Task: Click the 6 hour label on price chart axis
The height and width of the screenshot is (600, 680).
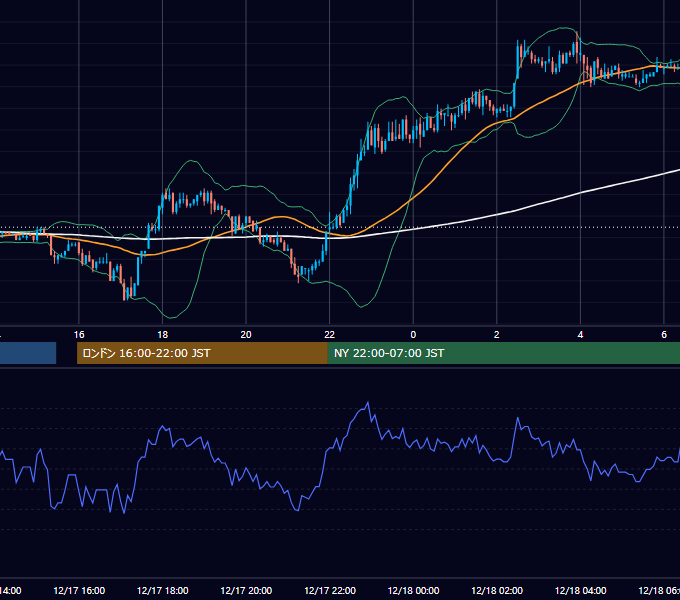Action: point(664,334)
